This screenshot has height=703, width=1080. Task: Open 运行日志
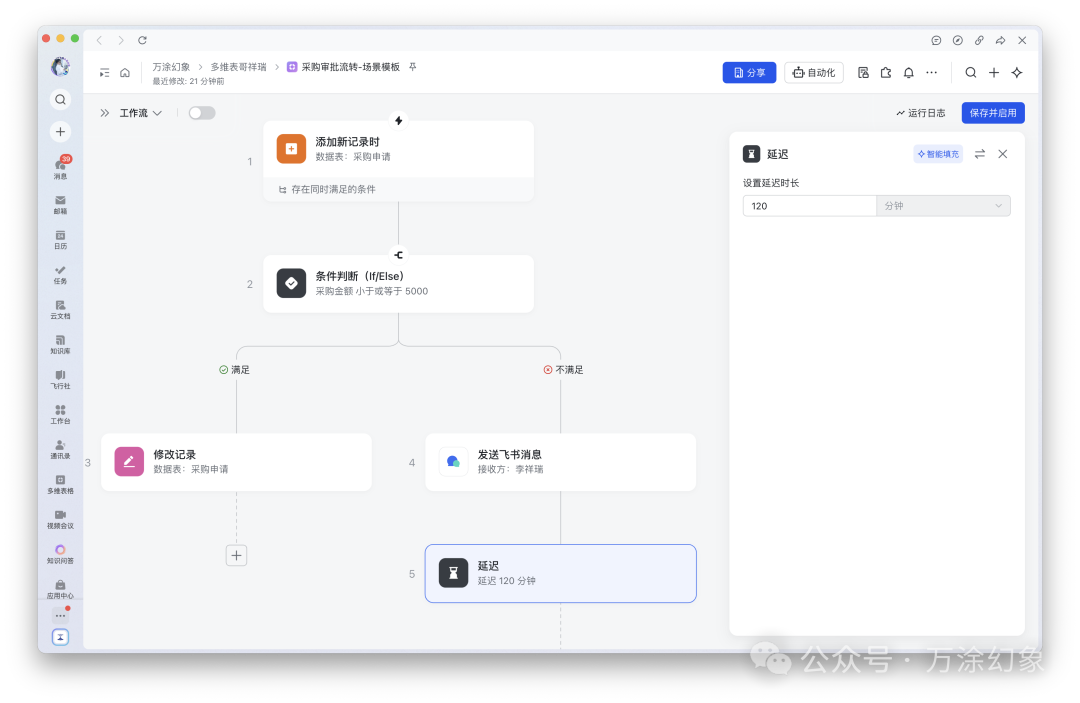pyautogui.click(x=921, y=112)
